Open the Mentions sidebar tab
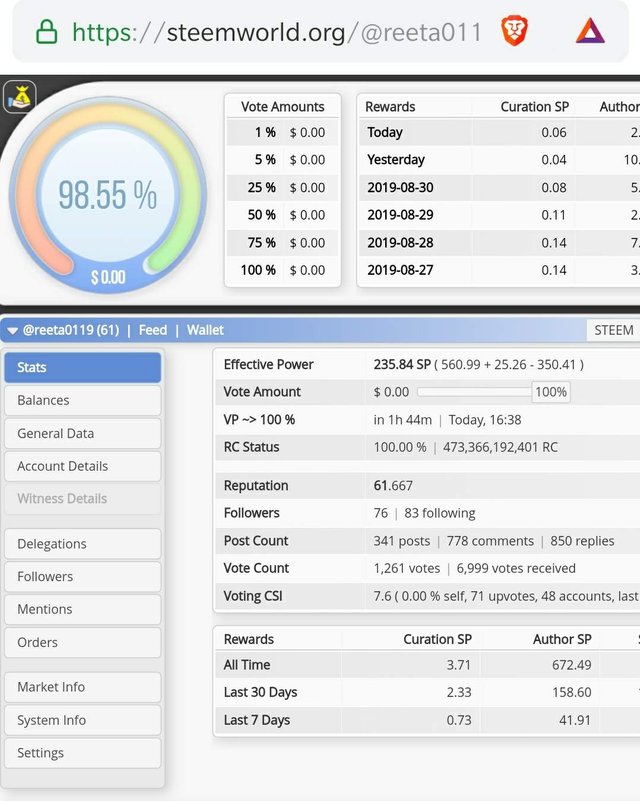This screenshot has height=801, width=640. [x=83, y=609]
